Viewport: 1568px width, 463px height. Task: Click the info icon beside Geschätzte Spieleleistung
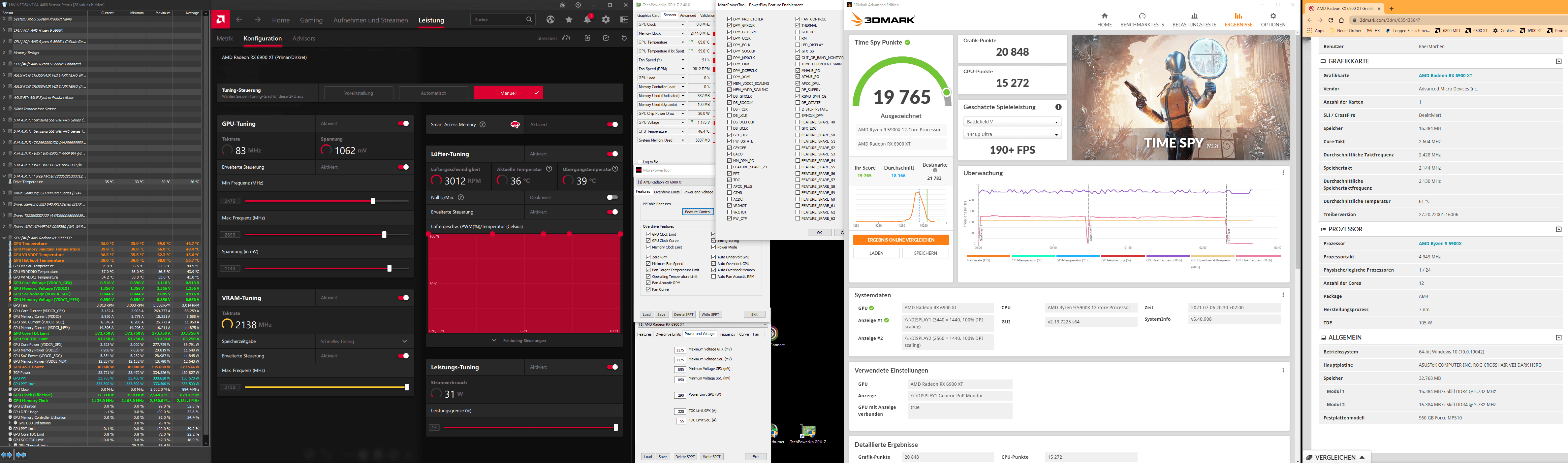tap(1058, 107)
